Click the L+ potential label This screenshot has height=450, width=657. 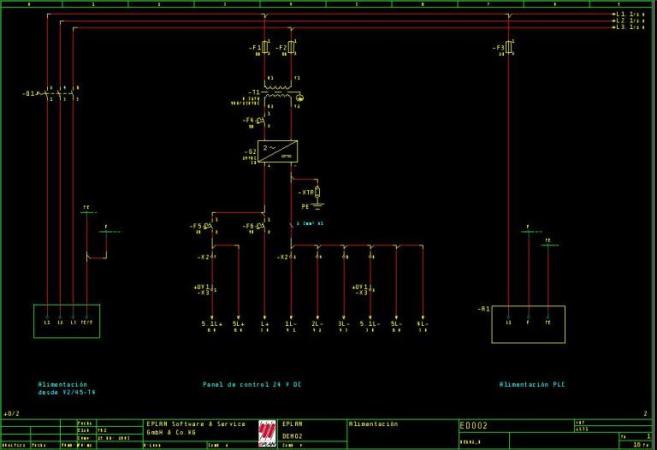(265, 323)
